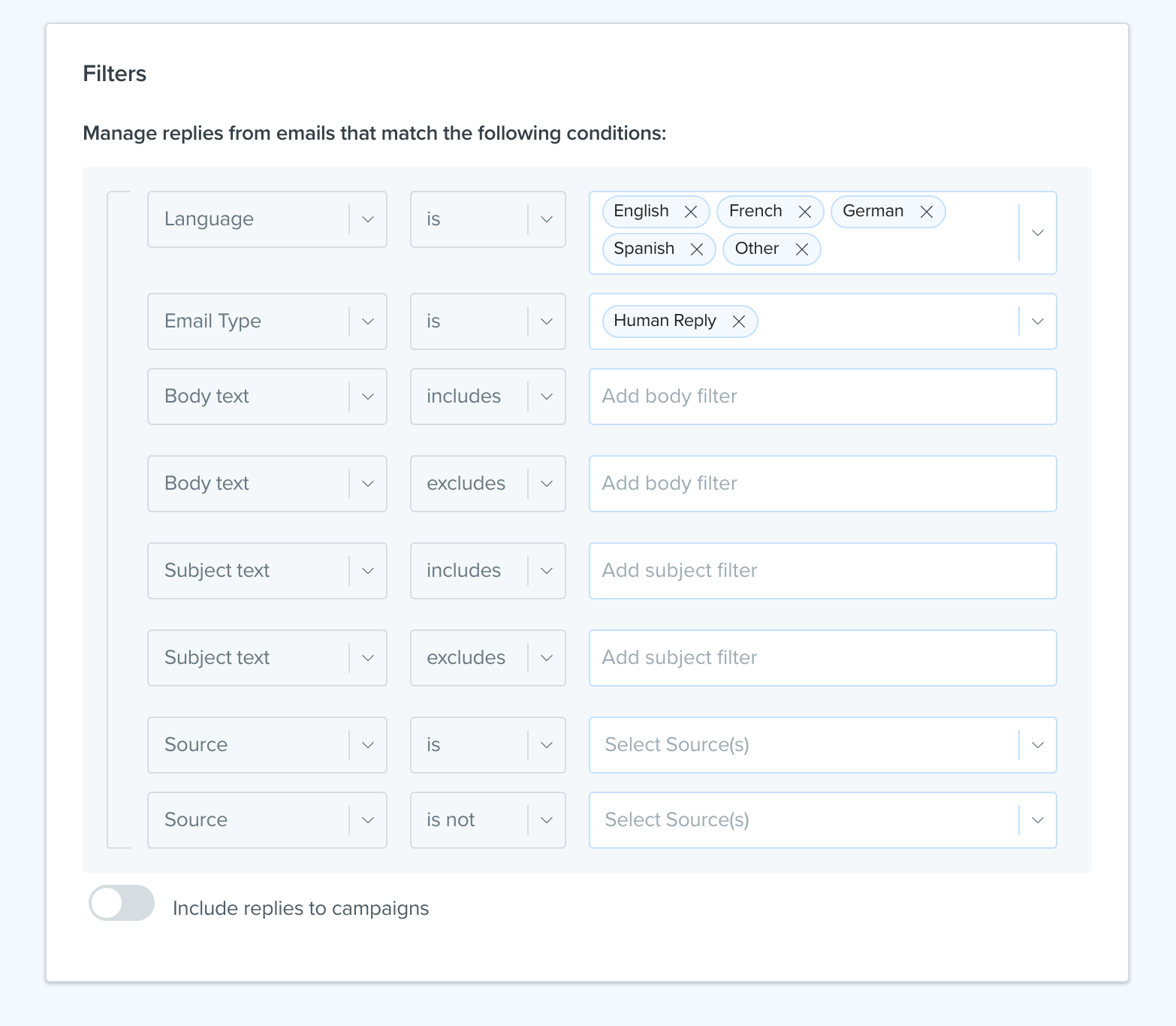Click the 'Manage replies from emails' condition text
Image resolution: width=1176 pixels, height=1026 pixels.
coord(375,134)
